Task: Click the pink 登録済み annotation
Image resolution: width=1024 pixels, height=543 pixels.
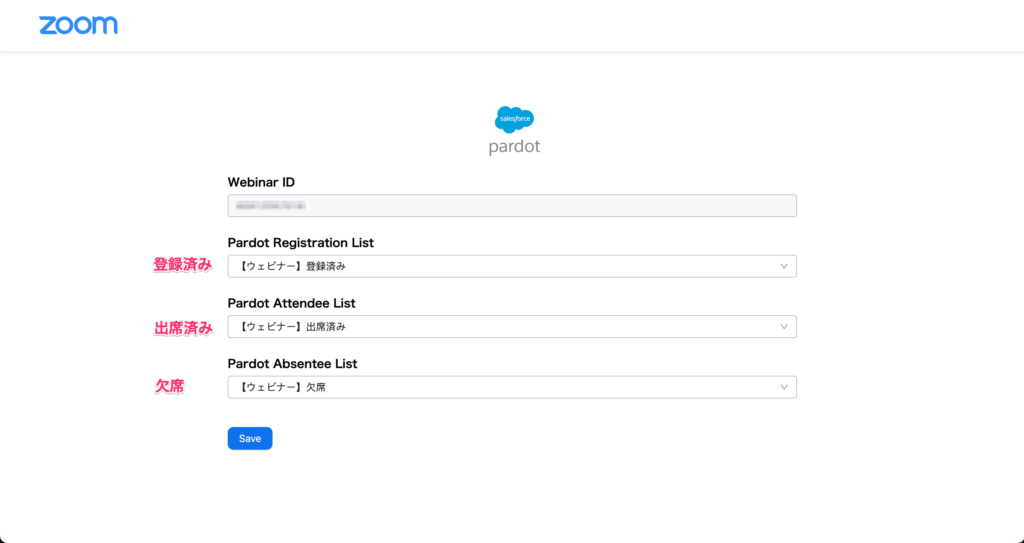Action: (x=182, y=265)
